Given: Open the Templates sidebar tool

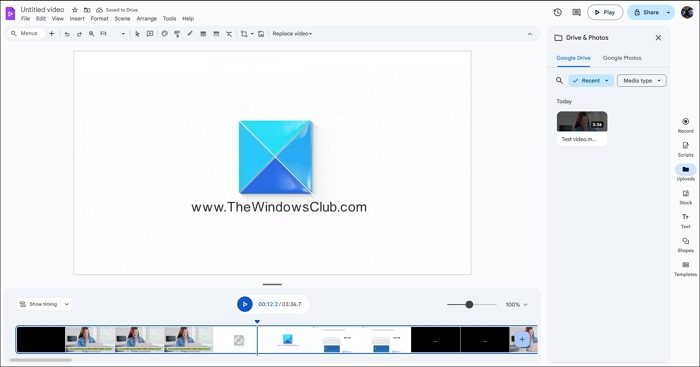Looking at the screenshot, I should coord(685,269).
